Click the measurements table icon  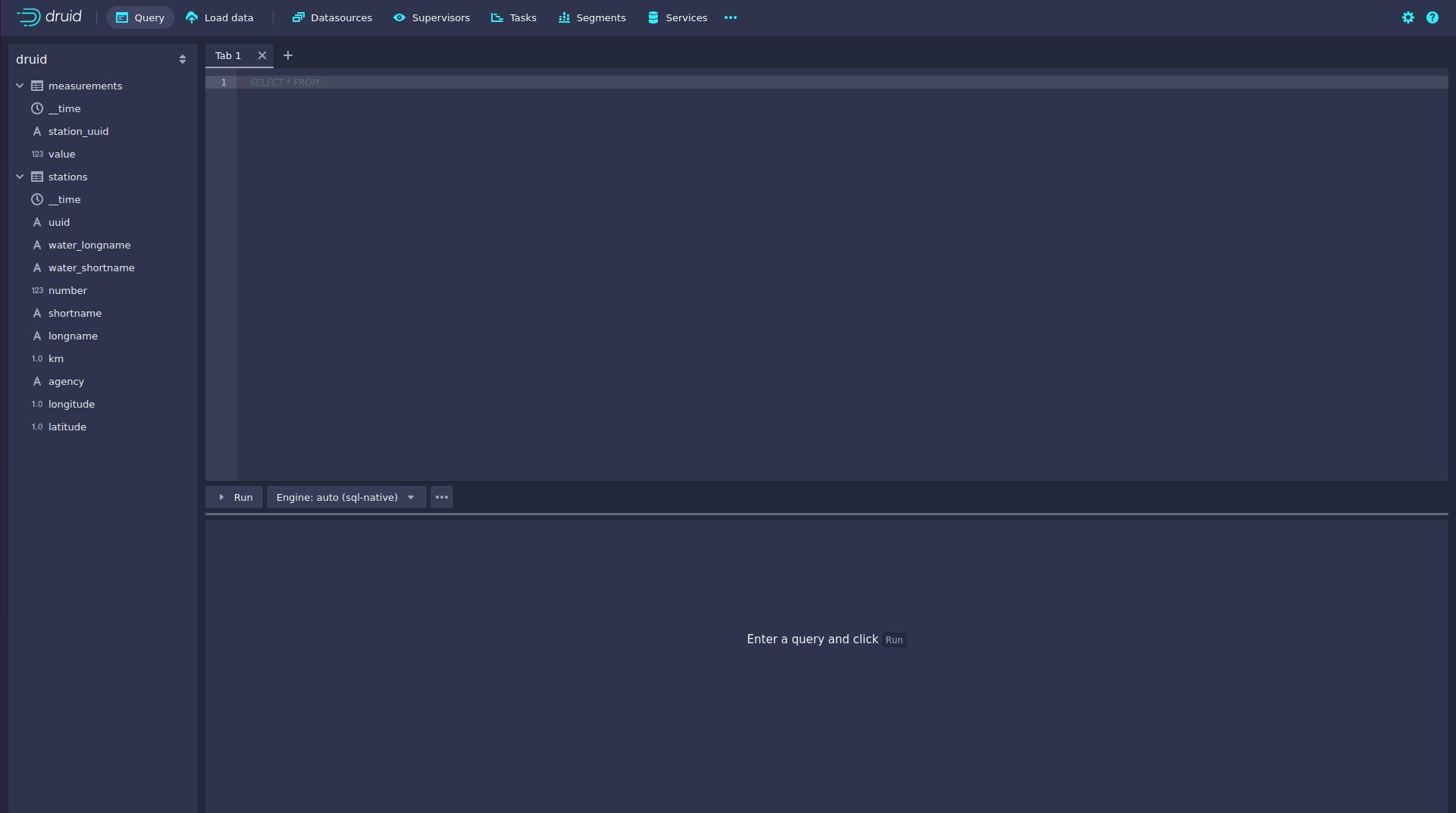37,86
